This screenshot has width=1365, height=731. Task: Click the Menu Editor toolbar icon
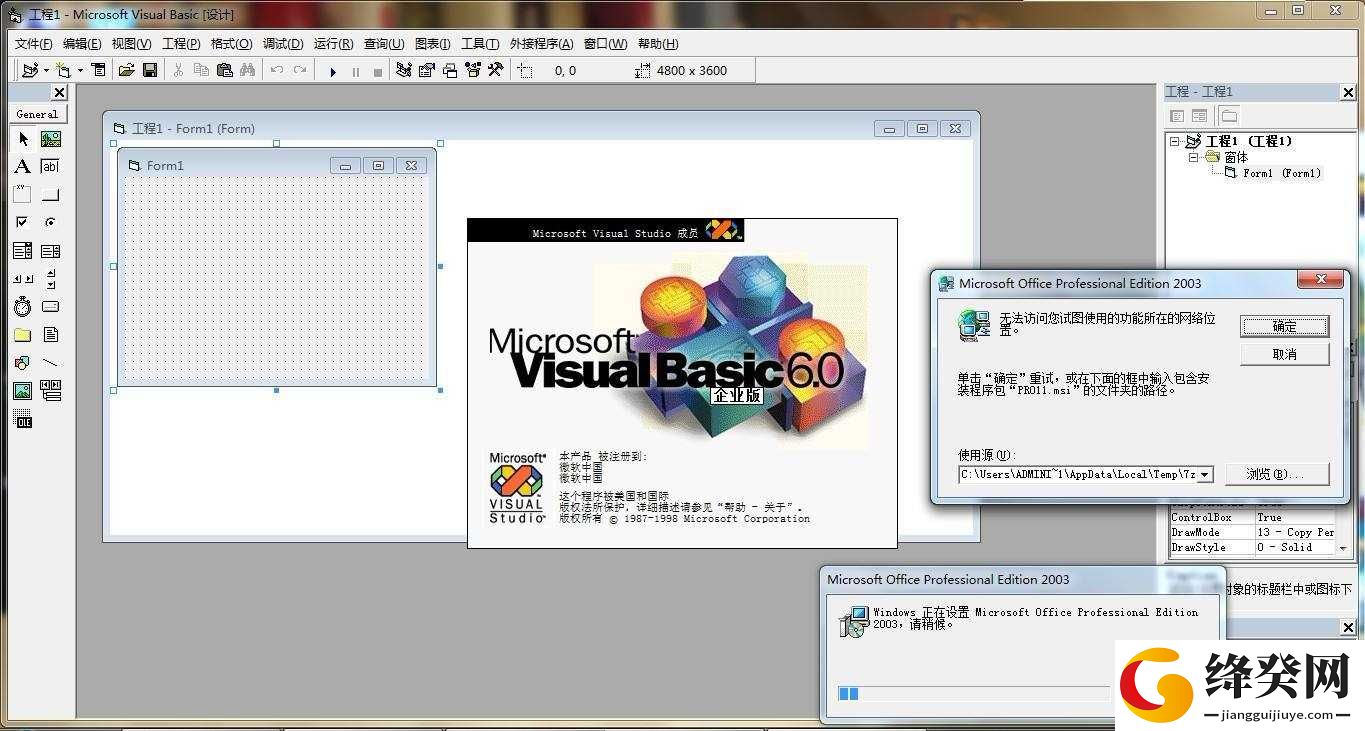click(98, 70)
